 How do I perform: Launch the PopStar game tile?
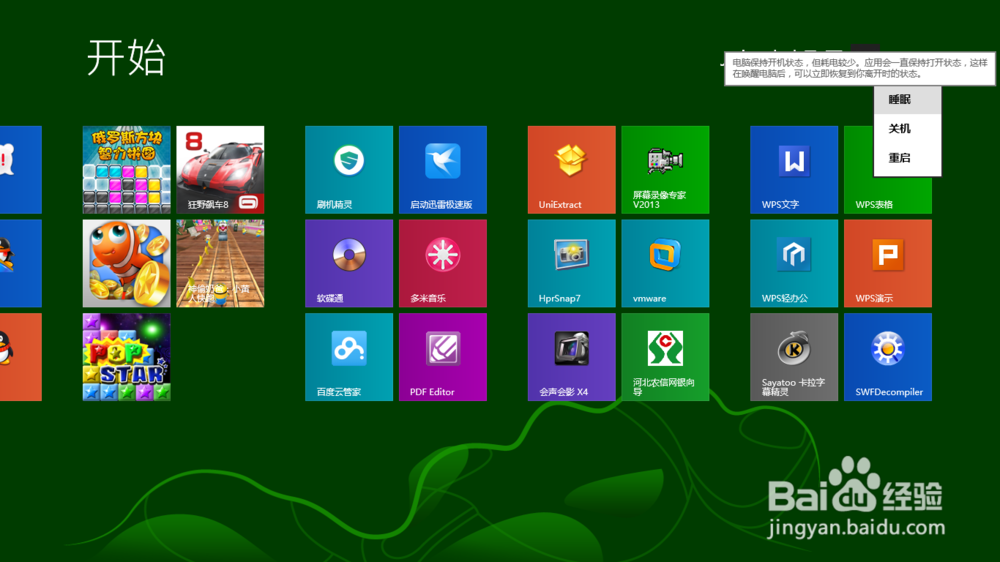(x=126, y=357)
